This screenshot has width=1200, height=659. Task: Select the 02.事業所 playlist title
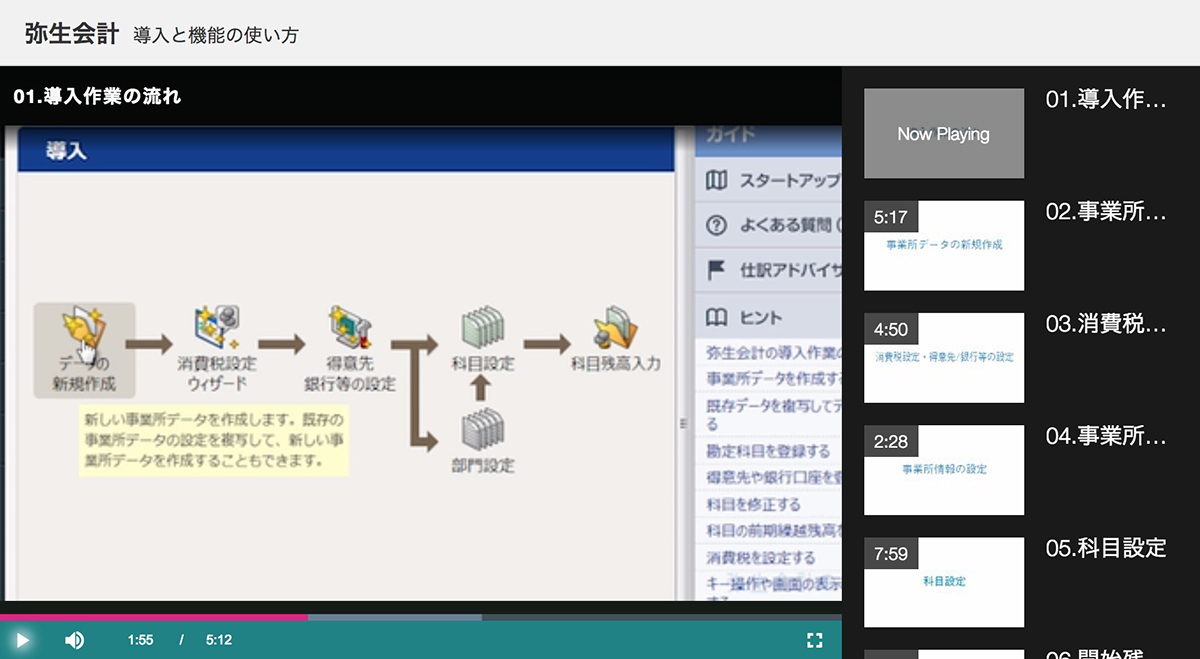[1106, 212]
